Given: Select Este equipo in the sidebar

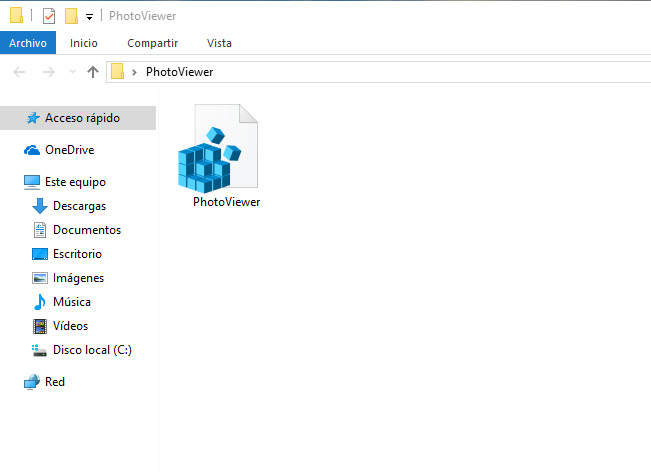Looking at the screenshot, I should [75, 182].
